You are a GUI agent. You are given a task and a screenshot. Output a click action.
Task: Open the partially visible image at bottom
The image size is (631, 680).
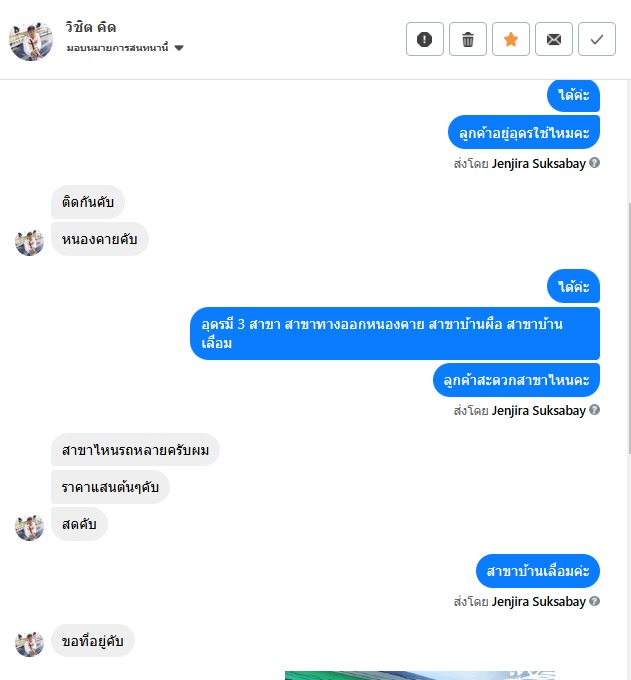[x=419, y=675]
